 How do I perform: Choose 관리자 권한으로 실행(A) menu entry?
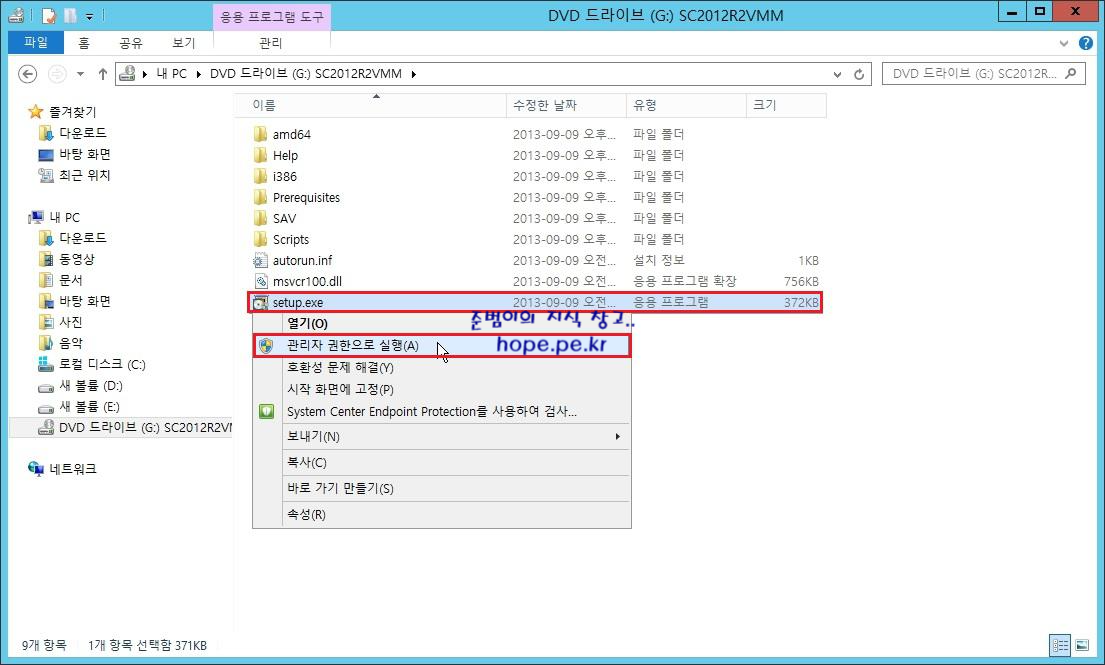(442, 345)
